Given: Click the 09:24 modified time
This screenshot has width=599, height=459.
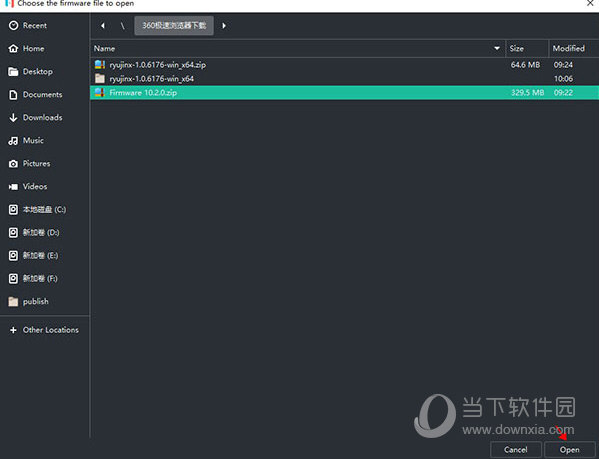Looking at the screenshot, I should click(x=563, y=65).
